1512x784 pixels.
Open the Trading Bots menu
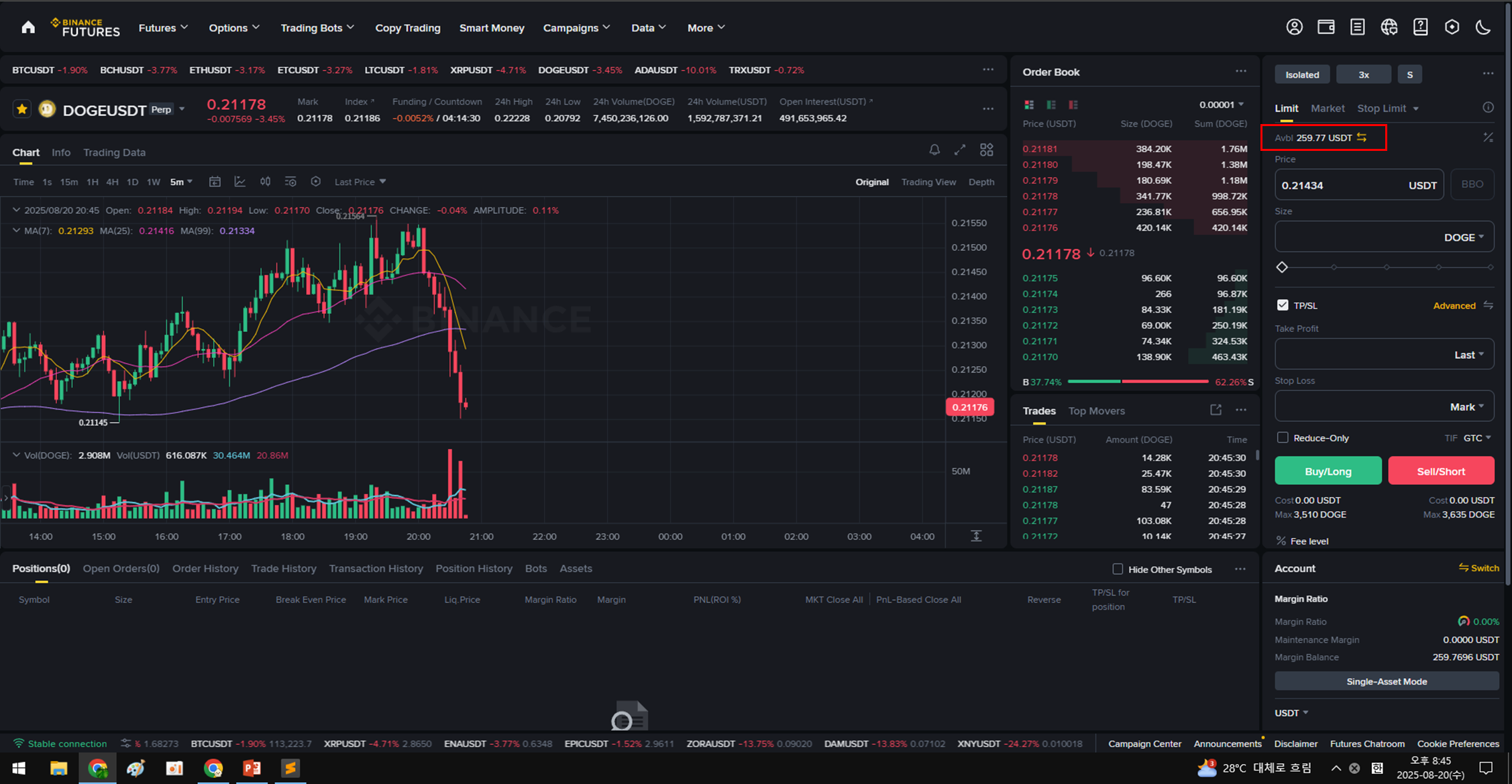(x=317, y=28)
